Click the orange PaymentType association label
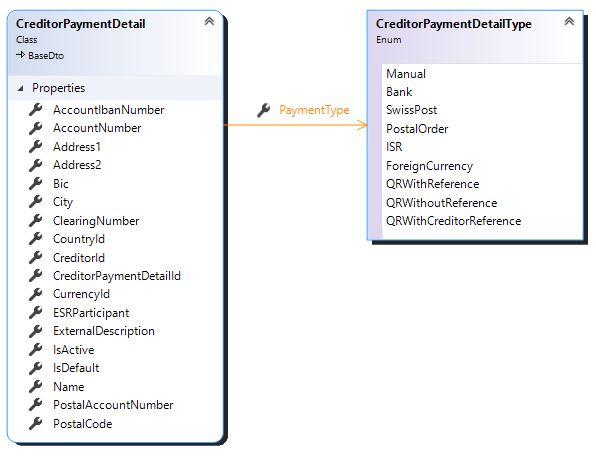The image size is (596, 460). coord(314,110)
